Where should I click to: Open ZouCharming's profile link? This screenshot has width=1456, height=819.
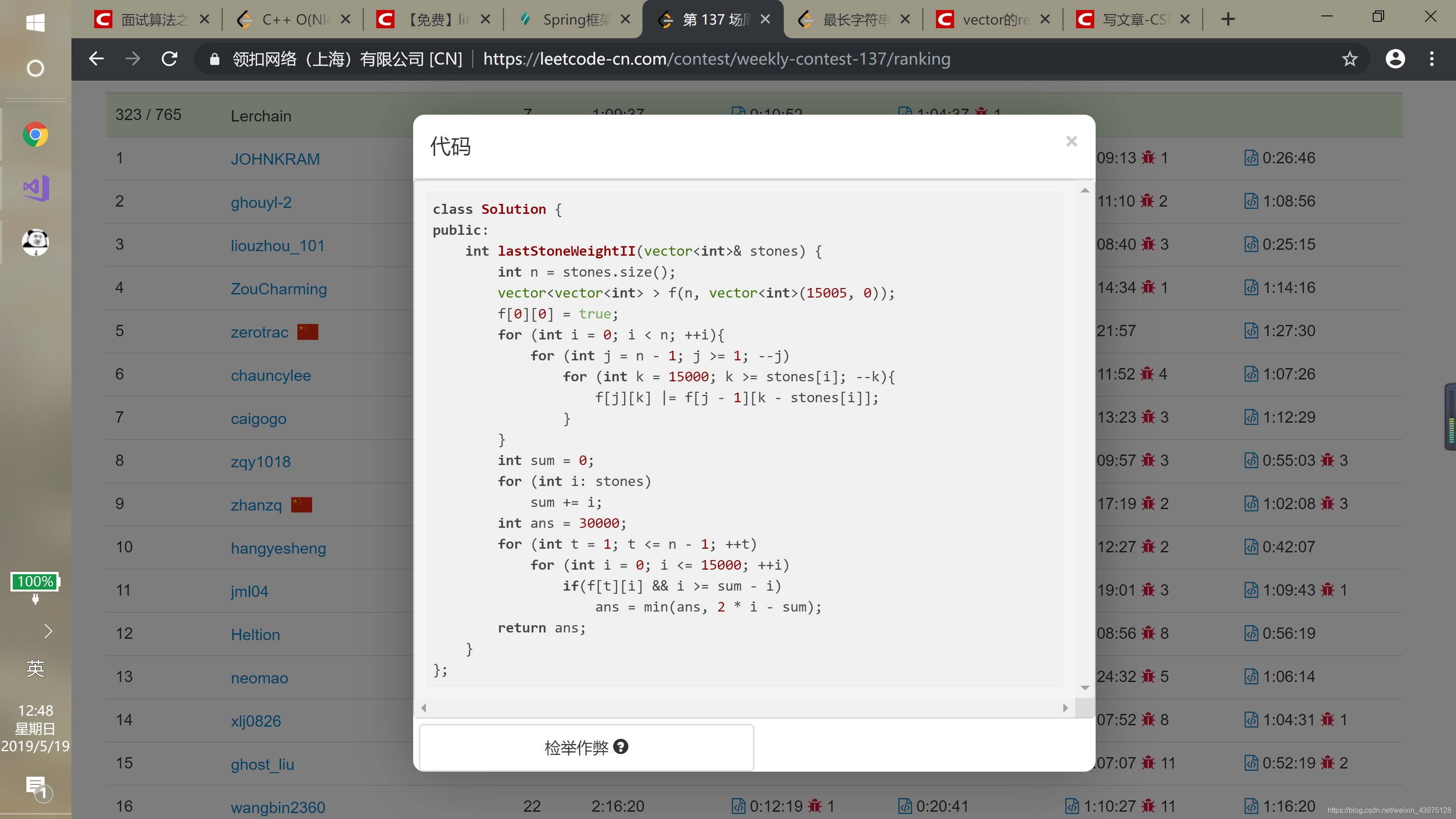pos(278,288)
